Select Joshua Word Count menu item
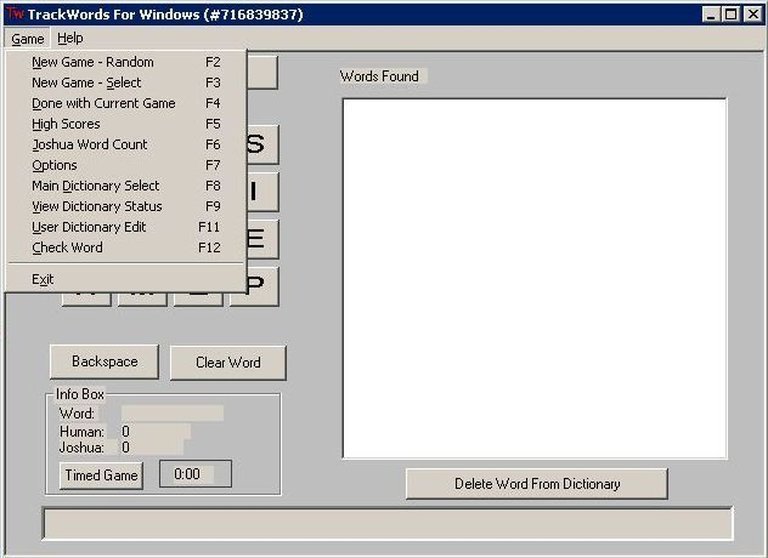The height and width of the screenshot is (558, 768). [x=89, y=144]
